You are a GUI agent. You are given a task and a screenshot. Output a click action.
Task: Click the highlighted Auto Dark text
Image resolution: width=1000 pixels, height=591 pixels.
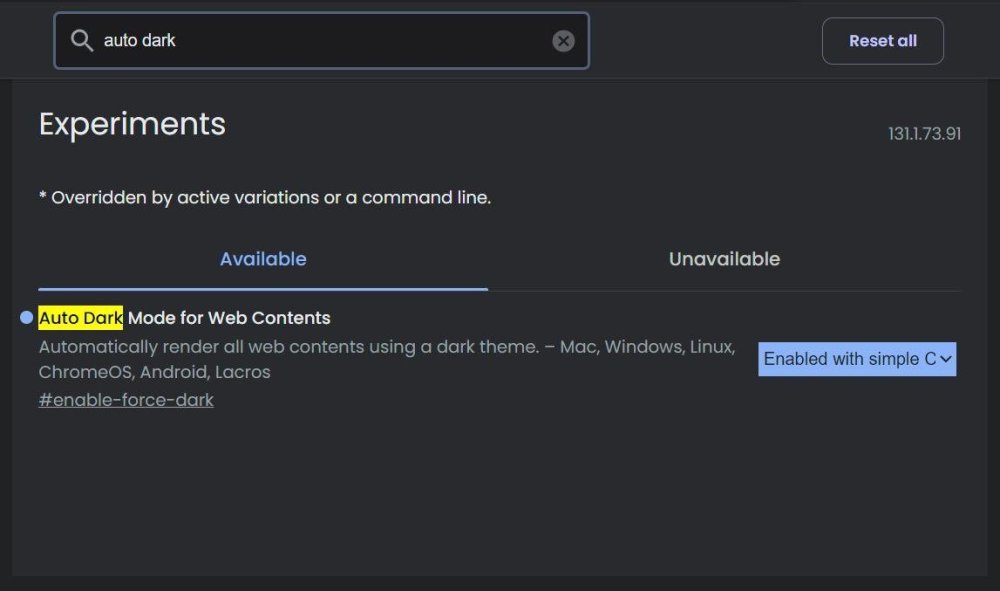(79, 317)
